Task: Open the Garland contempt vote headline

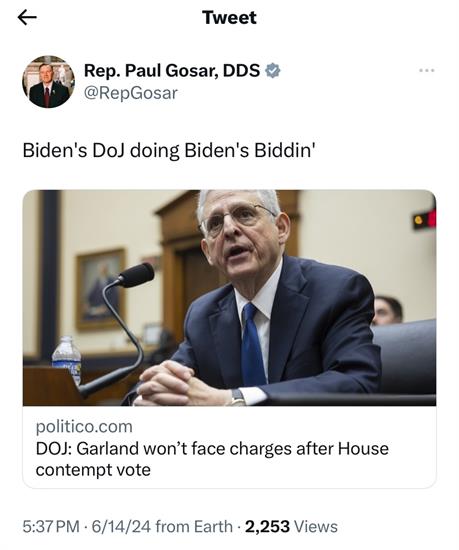Action: (212, 459)
